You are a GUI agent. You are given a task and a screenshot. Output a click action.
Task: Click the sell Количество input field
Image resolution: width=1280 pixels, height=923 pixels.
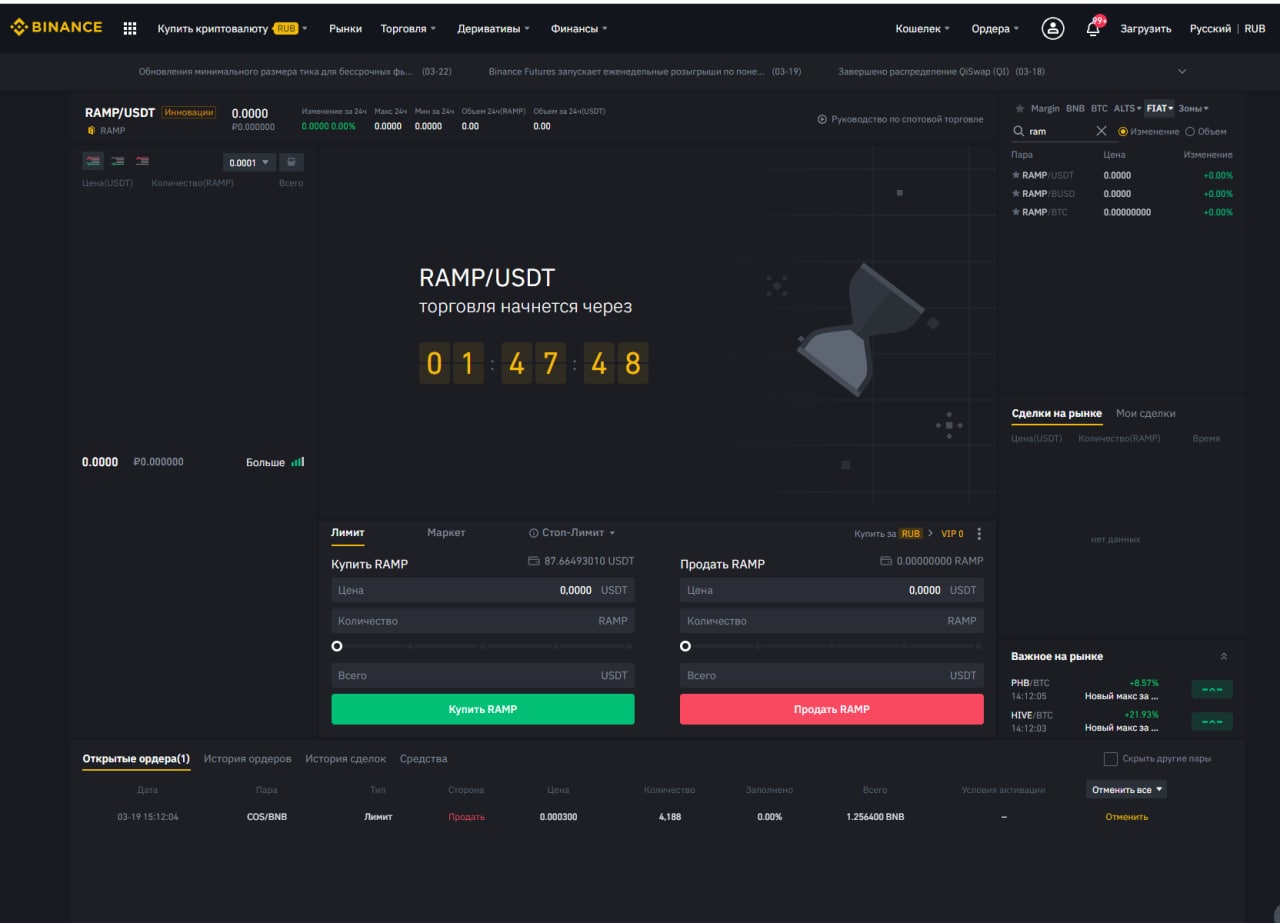click(x=832, y=621)
